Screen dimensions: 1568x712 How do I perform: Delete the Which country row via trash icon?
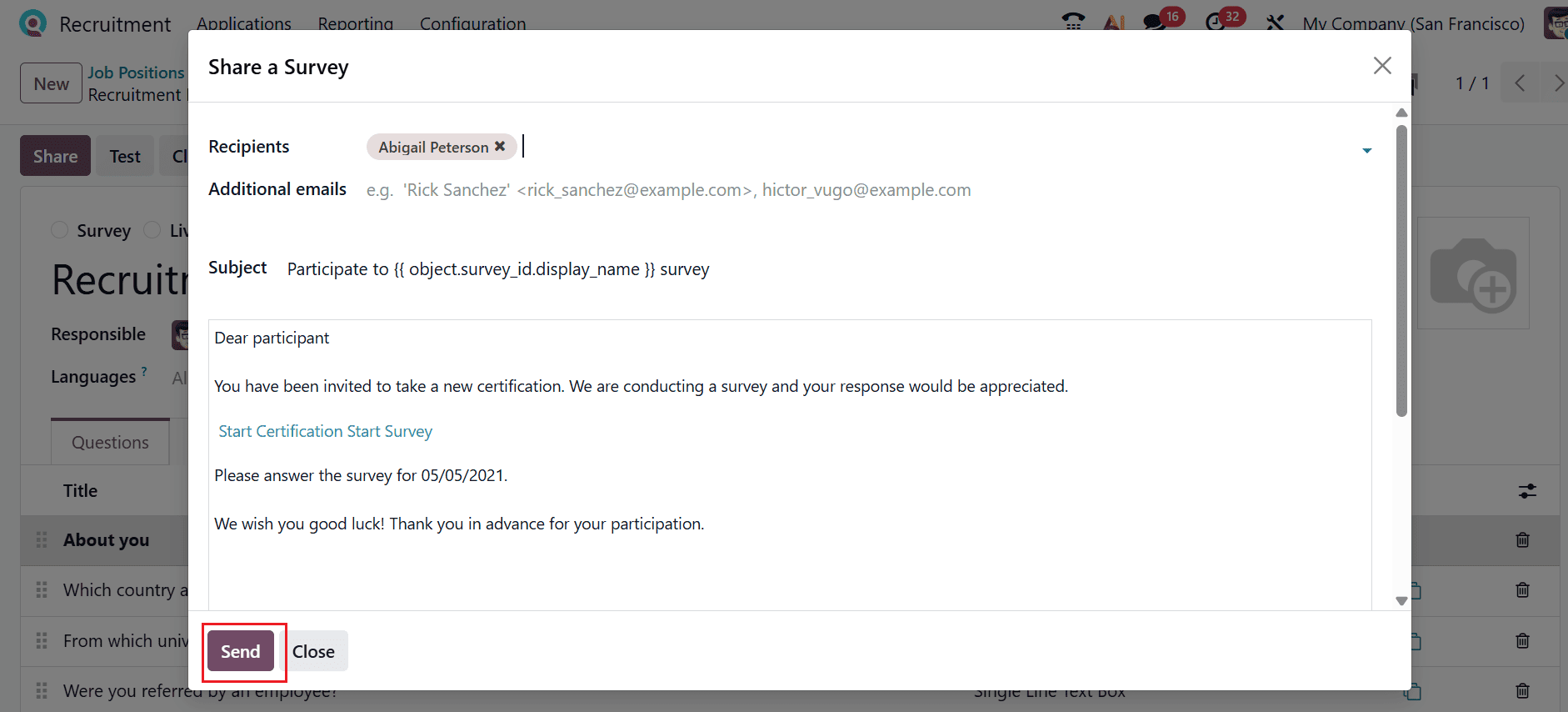[x=1523, y=590]
